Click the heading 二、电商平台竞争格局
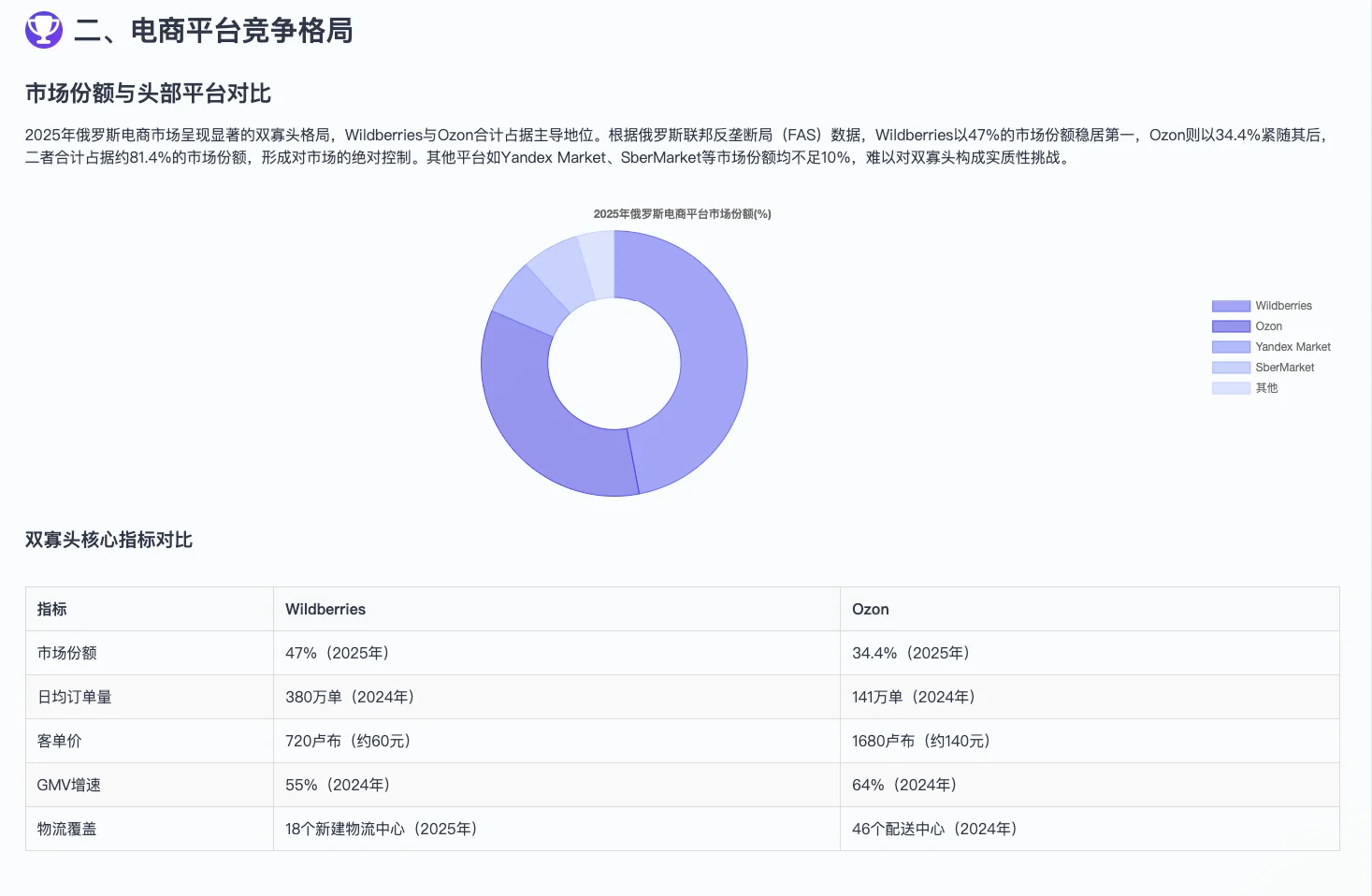 (213, 31)
